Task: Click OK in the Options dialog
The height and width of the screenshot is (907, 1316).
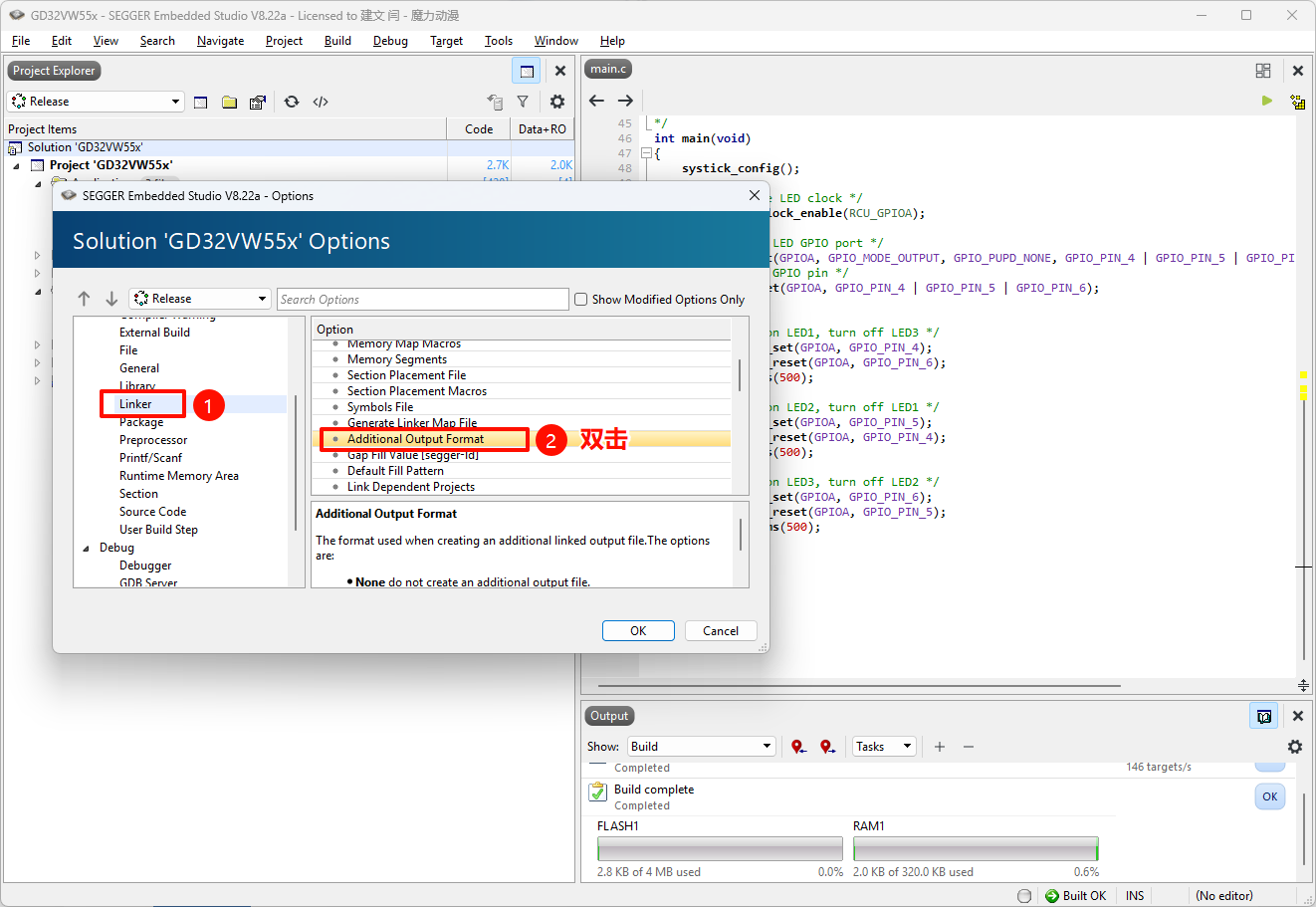Action: coord(638,631)
